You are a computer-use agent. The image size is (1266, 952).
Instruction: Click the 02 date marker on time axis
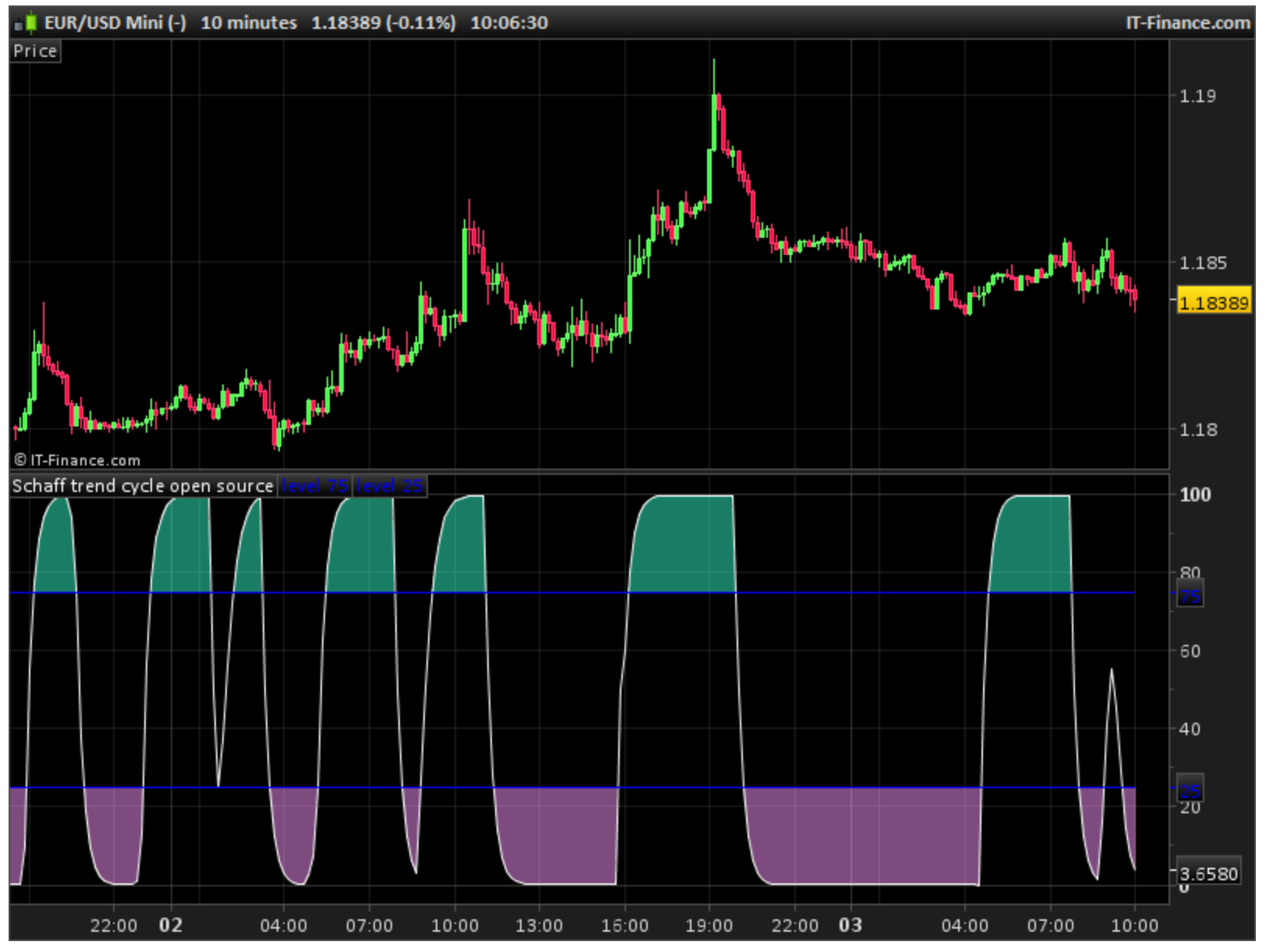pos(171,925)
